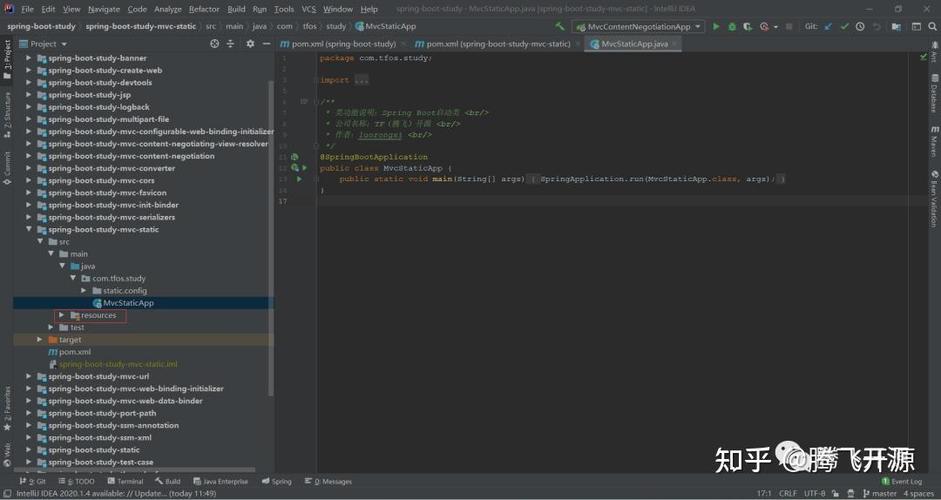941x500 pixels.
Task: Click CRLF line separator in status bar
Action: point(788,493)
